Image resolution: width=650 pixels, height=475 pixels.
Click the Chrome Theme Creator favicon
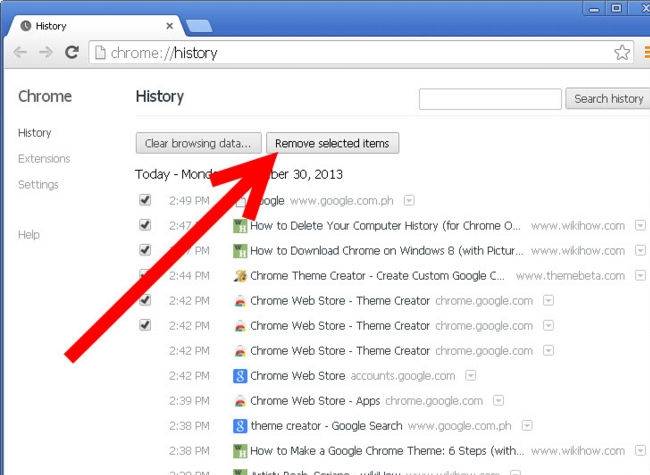coord(240,276)
